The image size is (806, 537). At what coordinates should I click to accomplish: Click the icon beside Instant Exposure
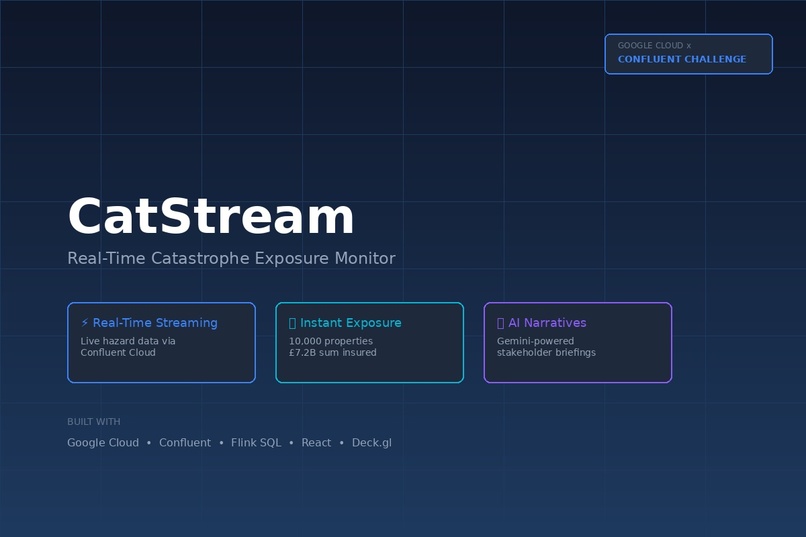click(x=292, y=323)
